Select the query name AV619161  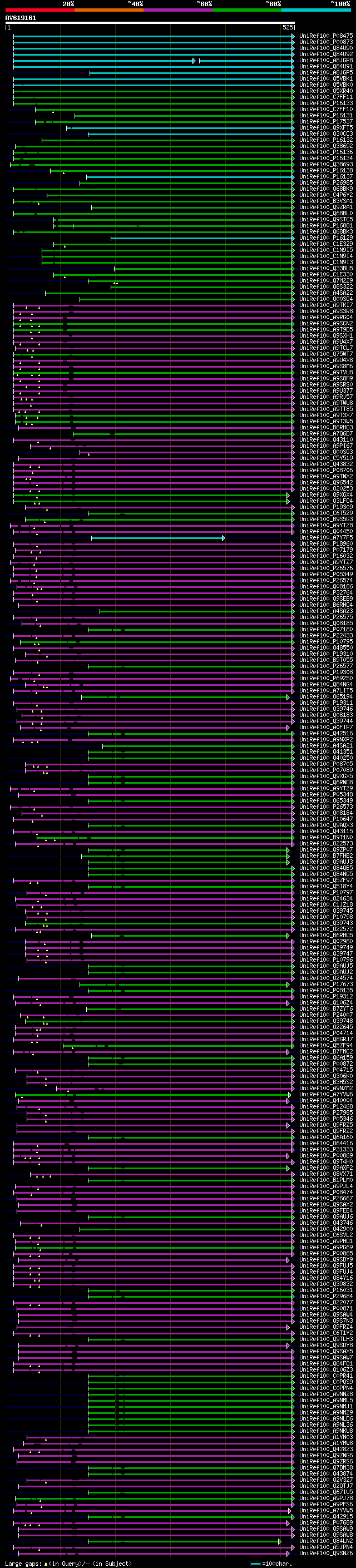[21, 18]
